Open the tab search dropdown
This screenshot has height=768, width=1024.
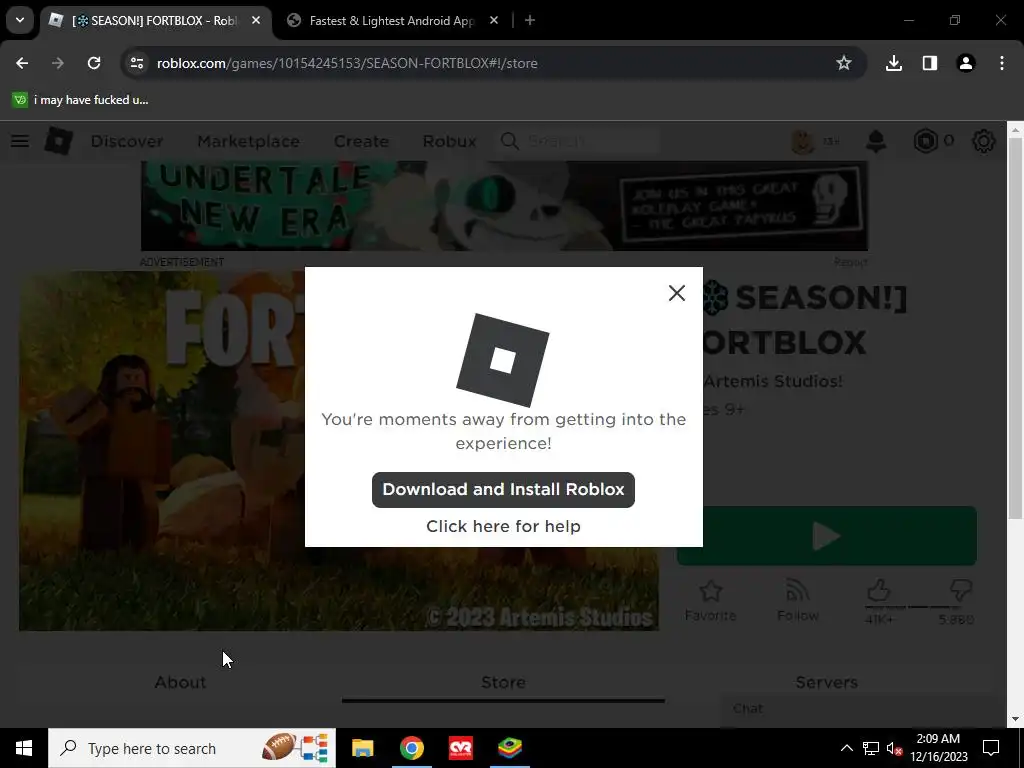click(20, 20)
